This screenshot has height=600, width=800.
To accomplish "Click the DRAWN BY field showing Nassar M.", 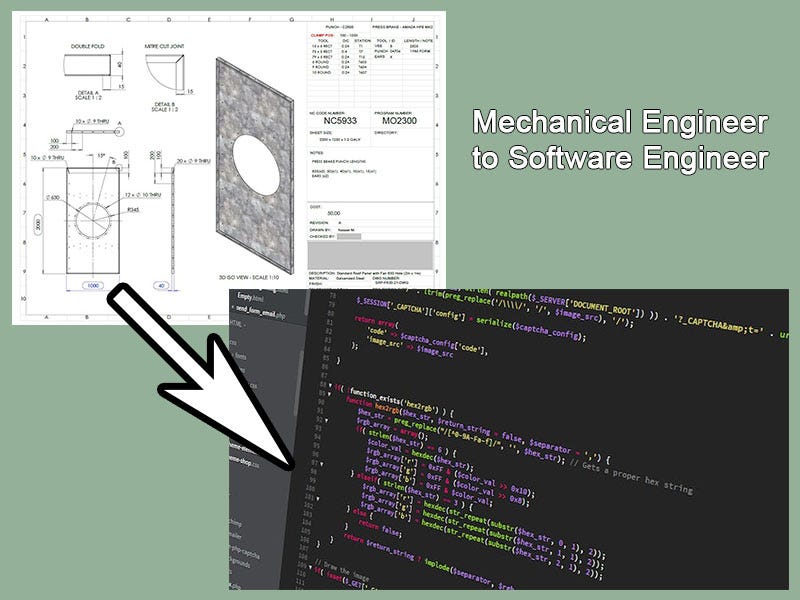I will [x=346, y=230].
